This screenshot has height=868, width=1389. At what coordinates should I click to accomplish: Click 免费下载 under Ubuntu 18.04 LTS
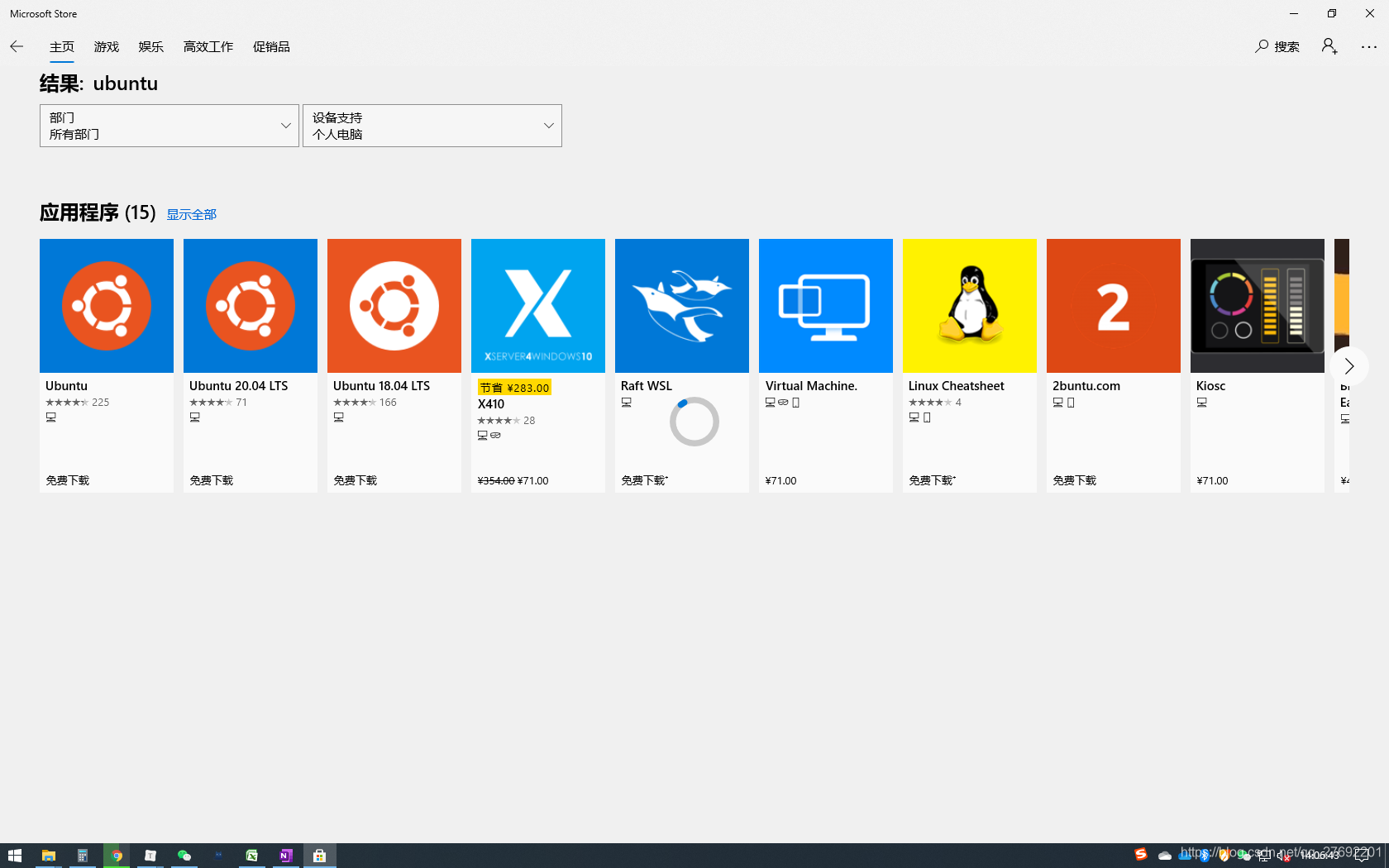click(356, 480)
